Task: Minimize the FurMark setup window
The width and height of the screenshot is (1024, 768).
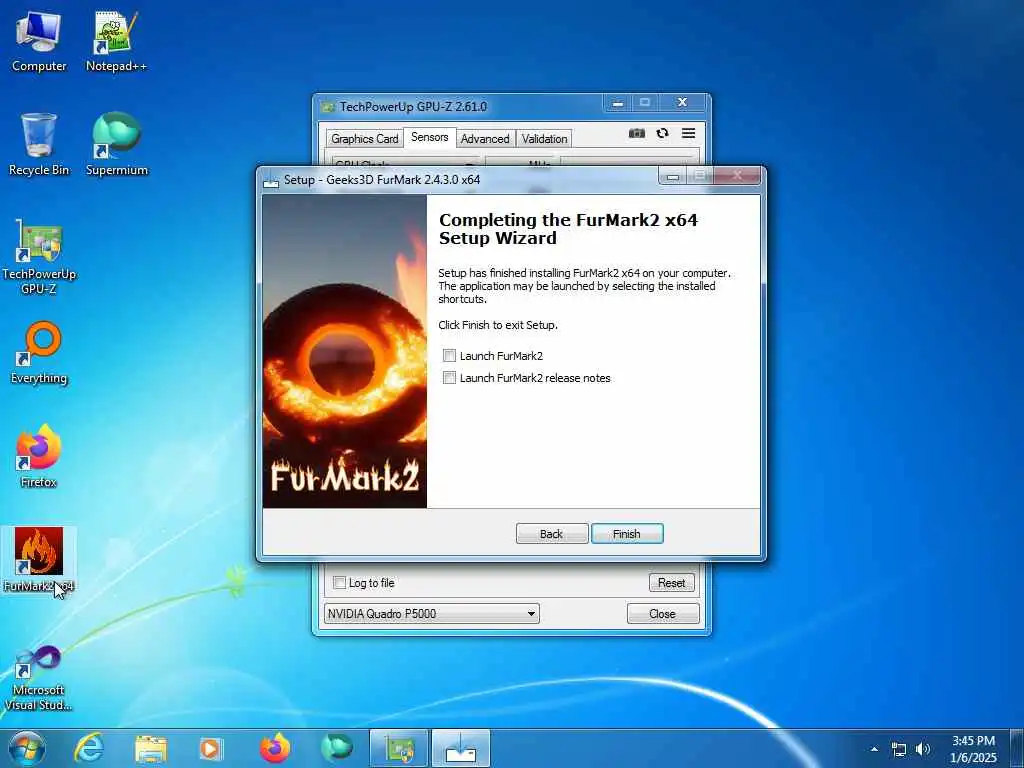Action: tap(673, 176)
